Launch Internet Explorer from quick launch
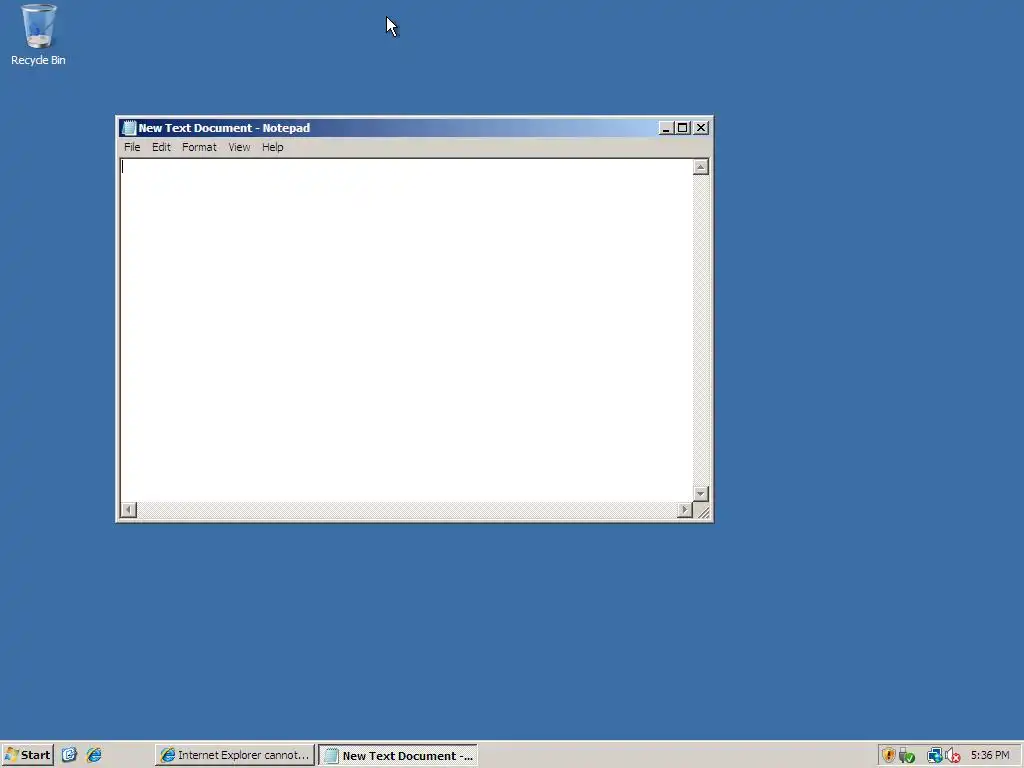This screenshot has width=1024, height=768. click(x=94, y=755)
